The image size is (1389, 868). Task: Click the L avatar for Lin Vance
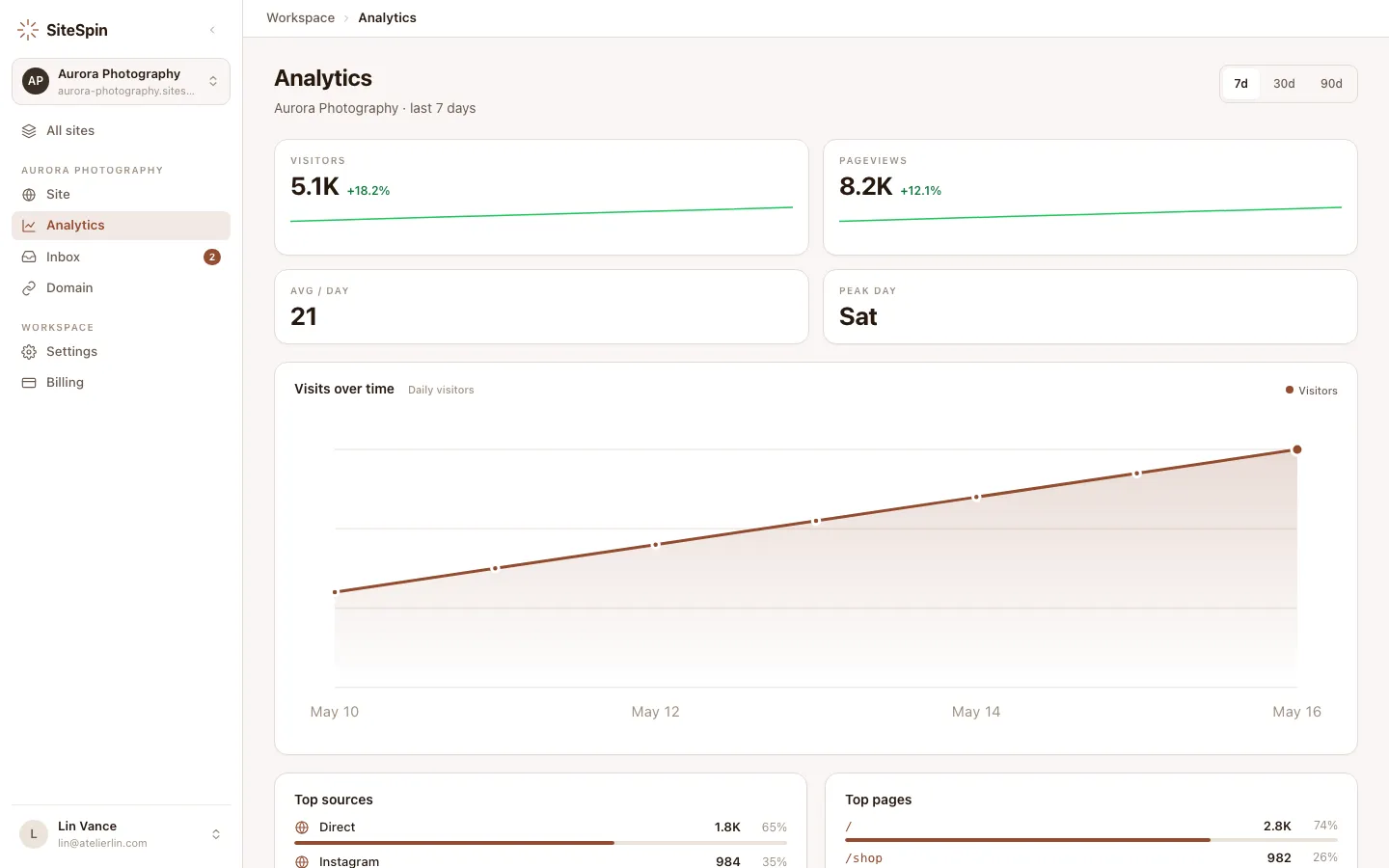coord(34,834)
